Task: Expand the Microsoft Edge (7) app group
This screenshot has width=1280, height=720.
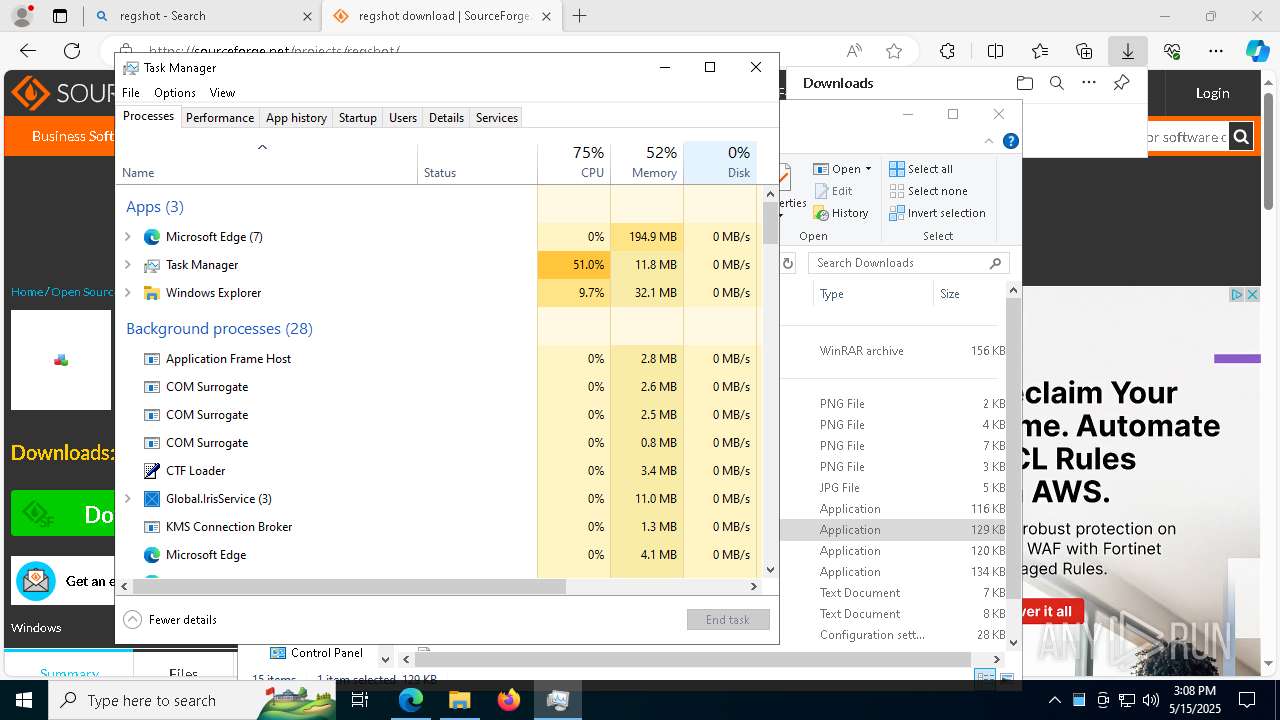Action: pyautogui.click(x=128, y=237)
